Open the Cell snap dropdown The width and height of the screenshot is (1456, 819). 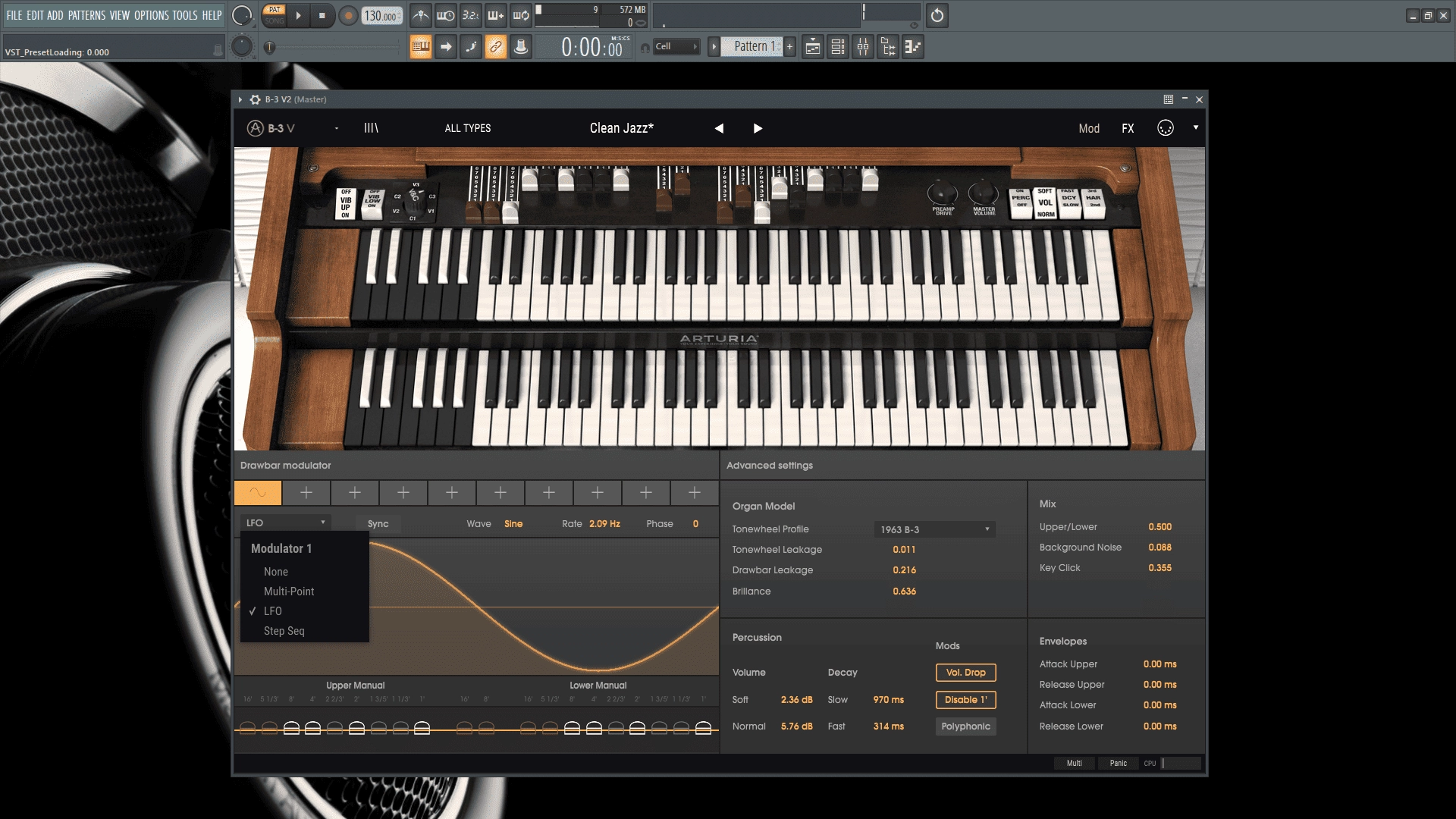(x=675, y=47)
